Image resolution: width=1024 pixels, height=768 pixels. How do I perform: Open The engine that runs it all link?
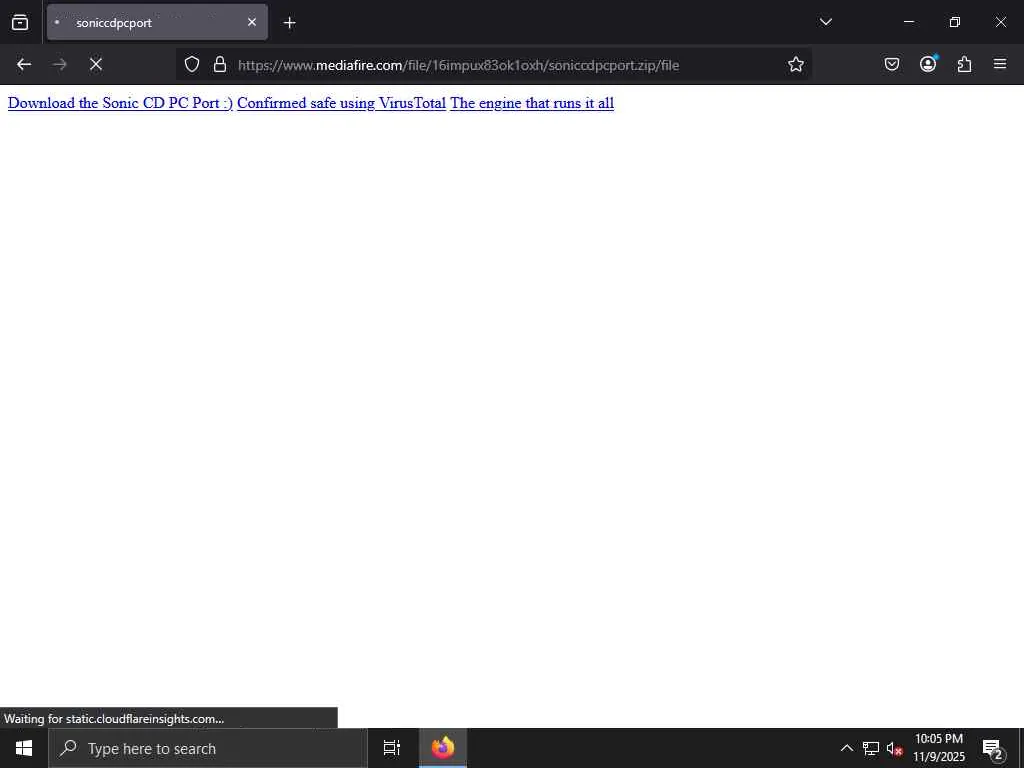[x=532, y=103]
